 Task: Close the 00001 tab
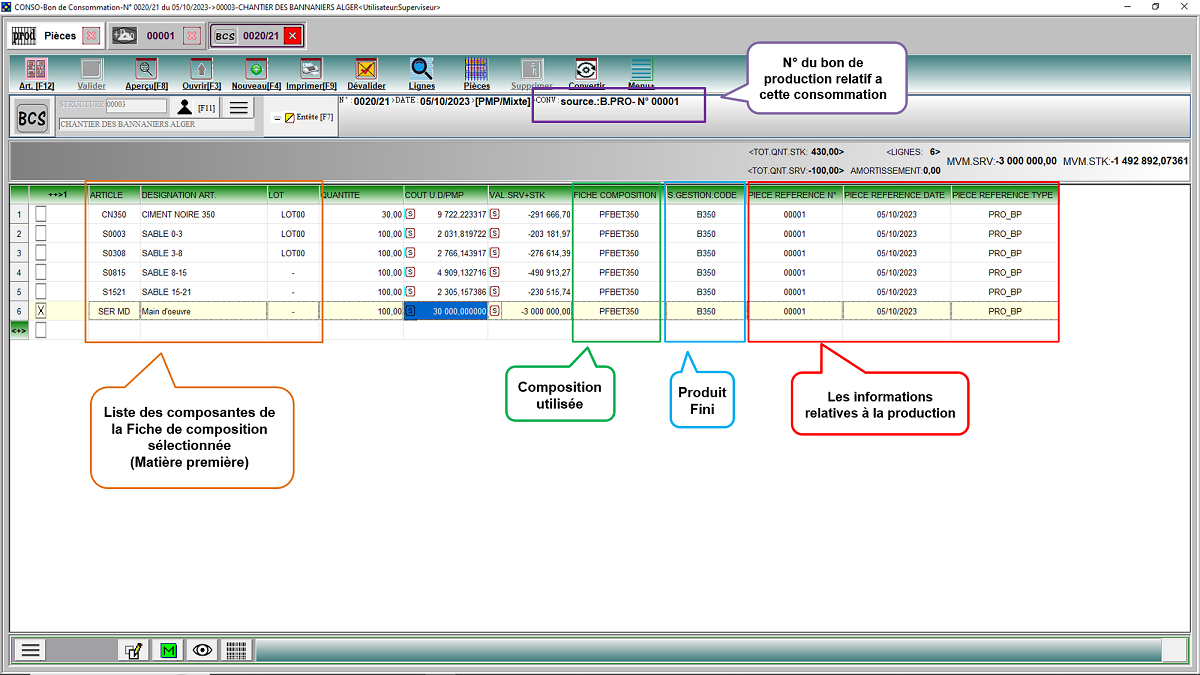pyautogui.click(x=192, y=36)
